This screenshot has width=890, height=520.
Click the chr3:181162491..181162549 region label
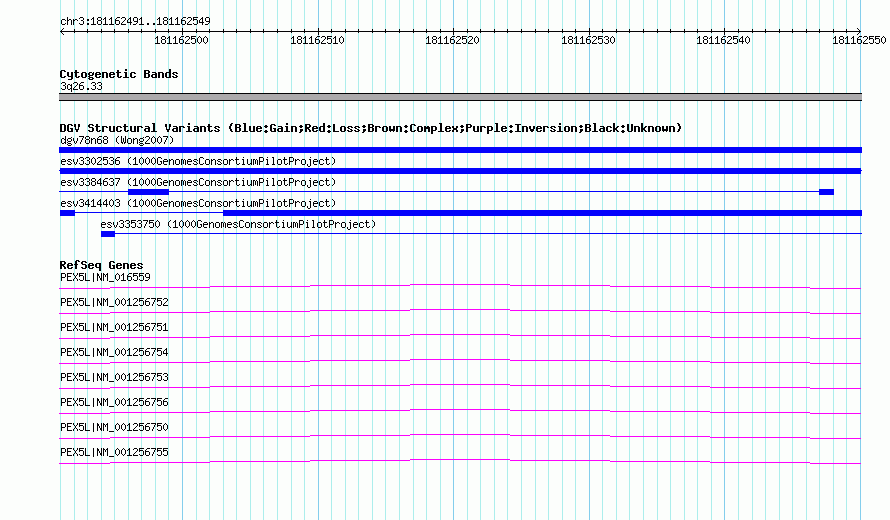click(135, 22)
